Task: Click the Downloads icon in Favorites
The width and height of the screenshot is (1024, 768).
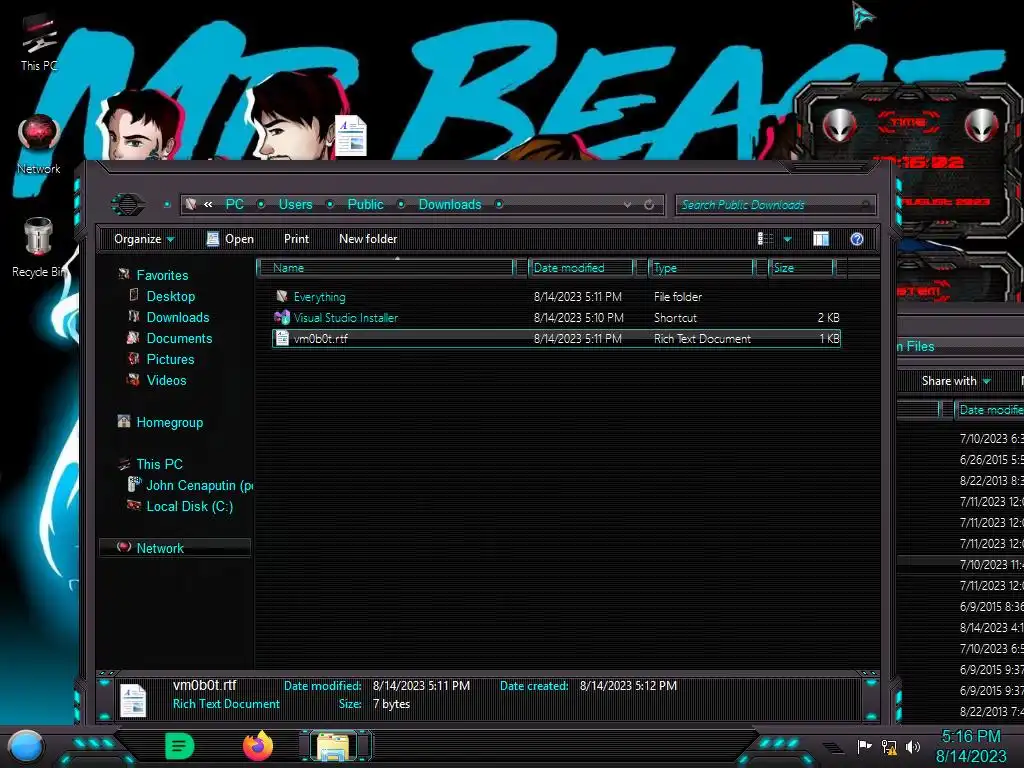Action: click(134, 317)
